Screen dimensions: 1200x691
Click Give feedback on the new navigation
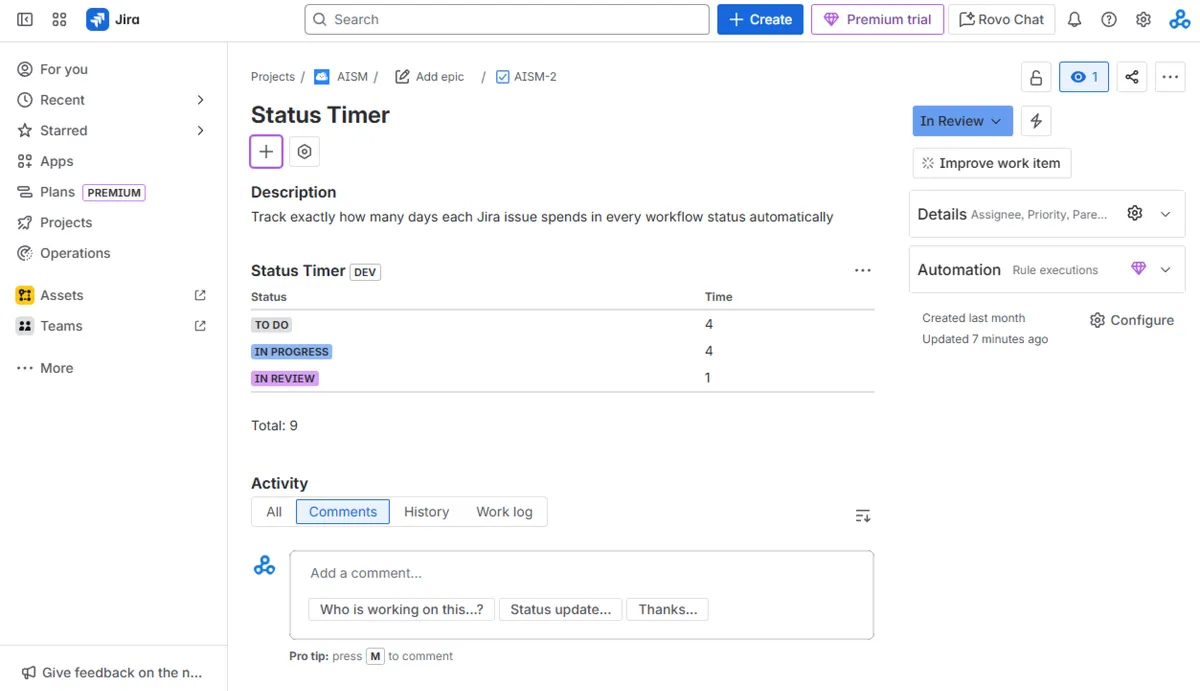pos(113,673)
